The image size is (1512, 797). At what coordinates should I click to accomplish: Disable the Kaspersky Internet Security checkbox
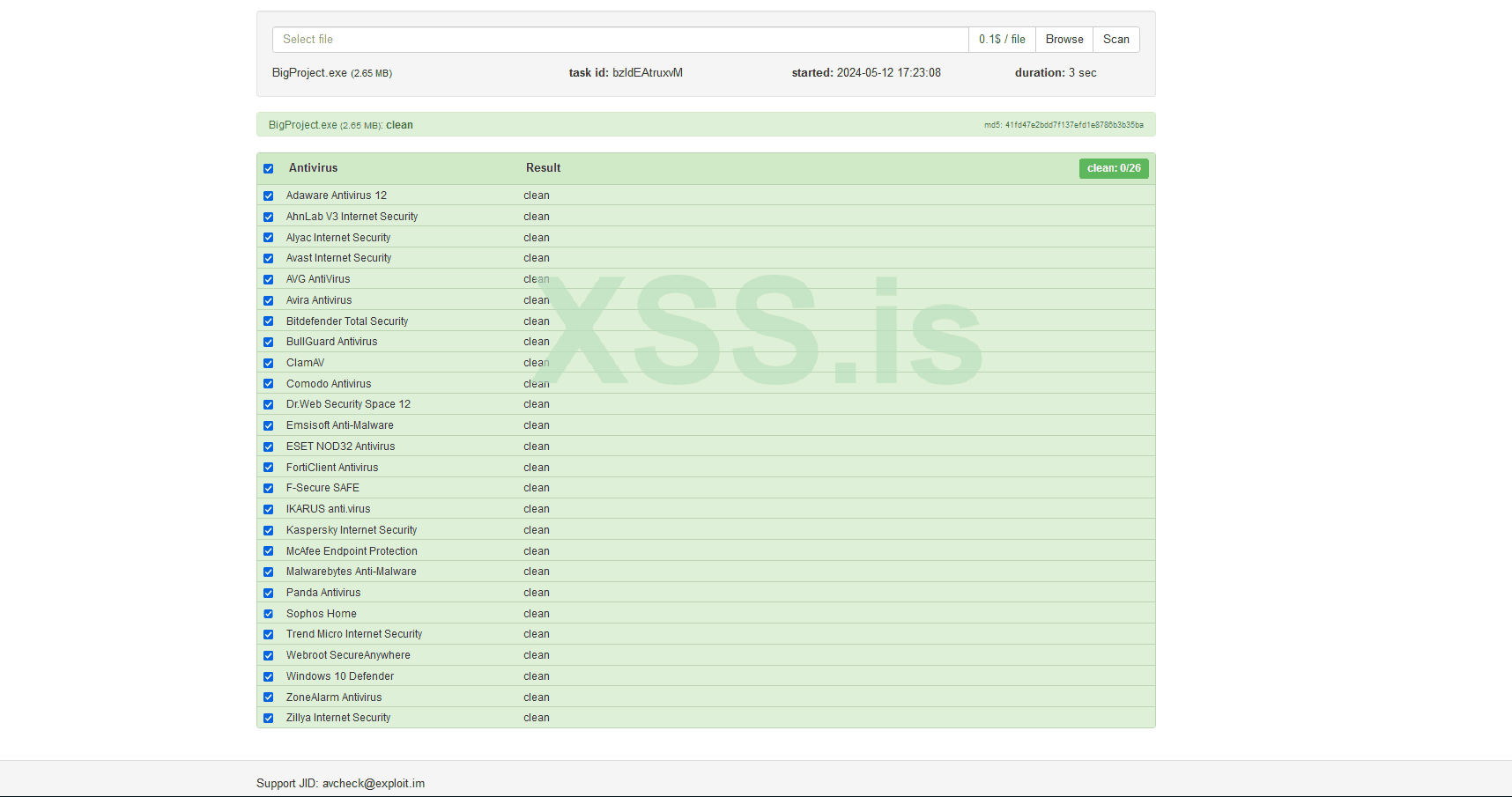(269, 530)
